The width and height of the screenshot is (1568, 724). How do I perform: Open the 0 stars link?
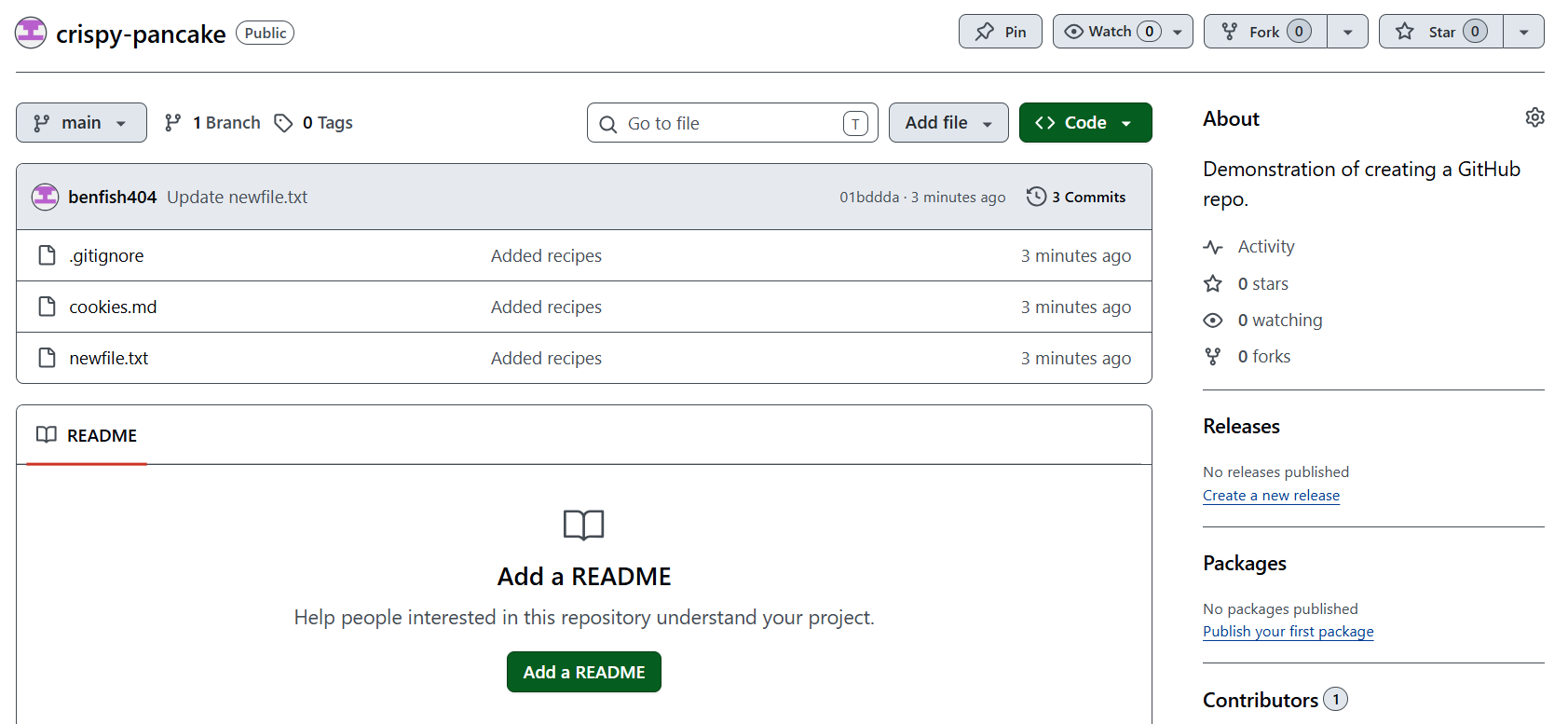coord(1246,283)
